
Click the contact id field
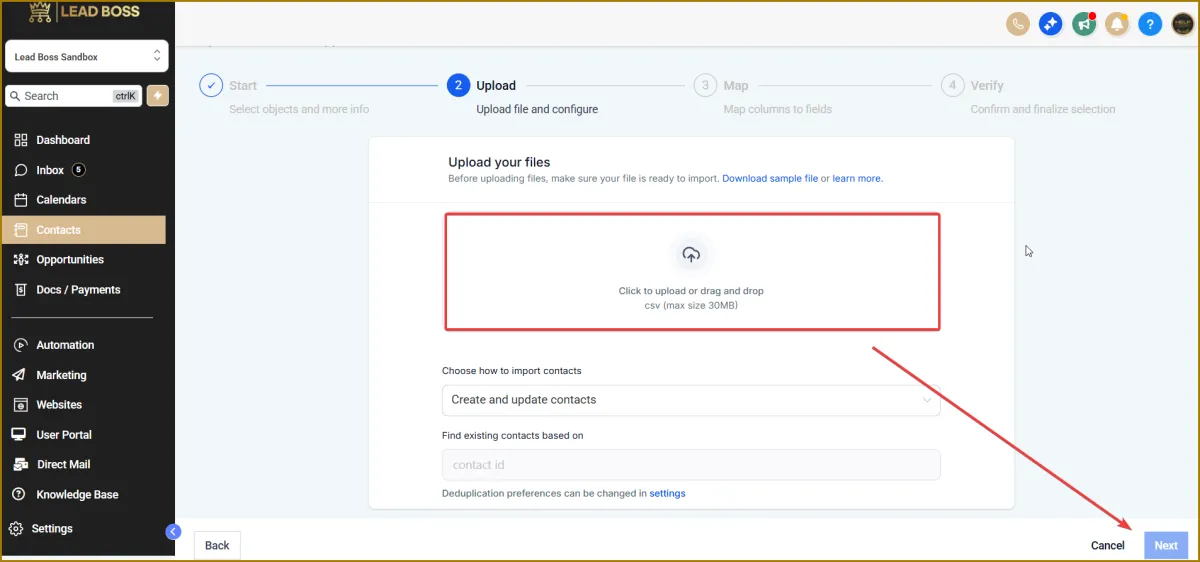tap(691, 465)
